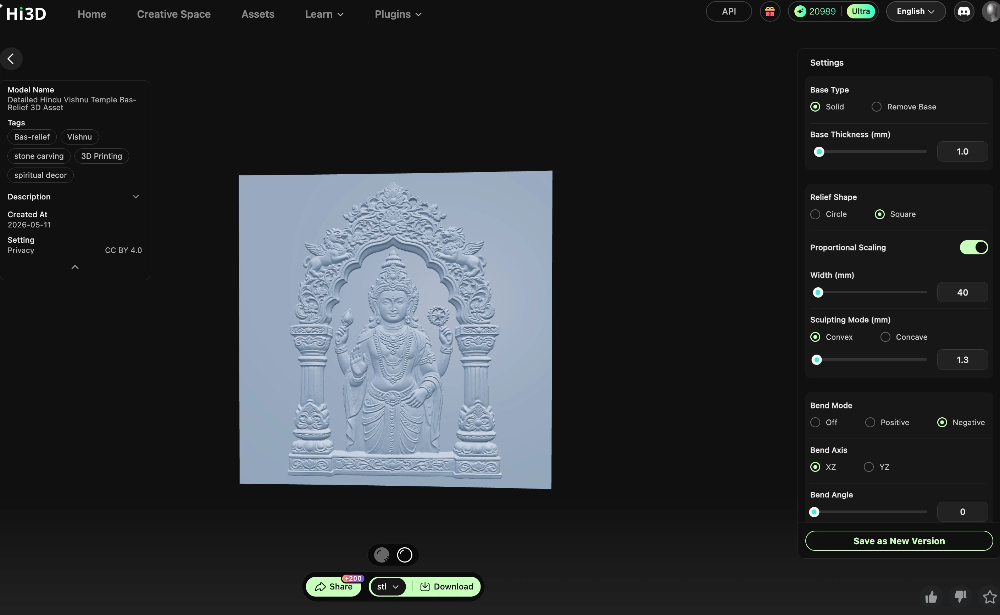This screenshot has height=615, width=1000.
Task: Click the Download button
Action: pyautogui.click(x=447, y=586)
